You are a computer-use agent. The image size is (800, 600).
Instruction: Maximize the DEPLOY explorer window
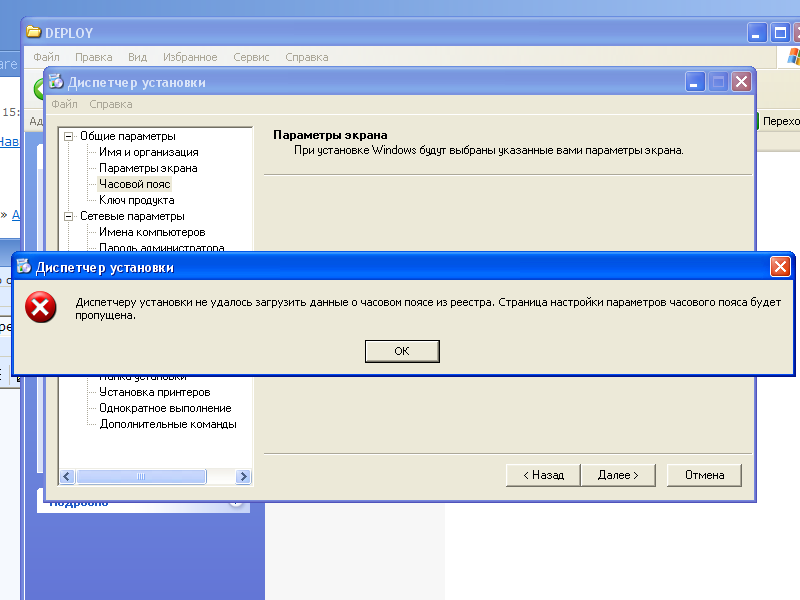point(780,33)
